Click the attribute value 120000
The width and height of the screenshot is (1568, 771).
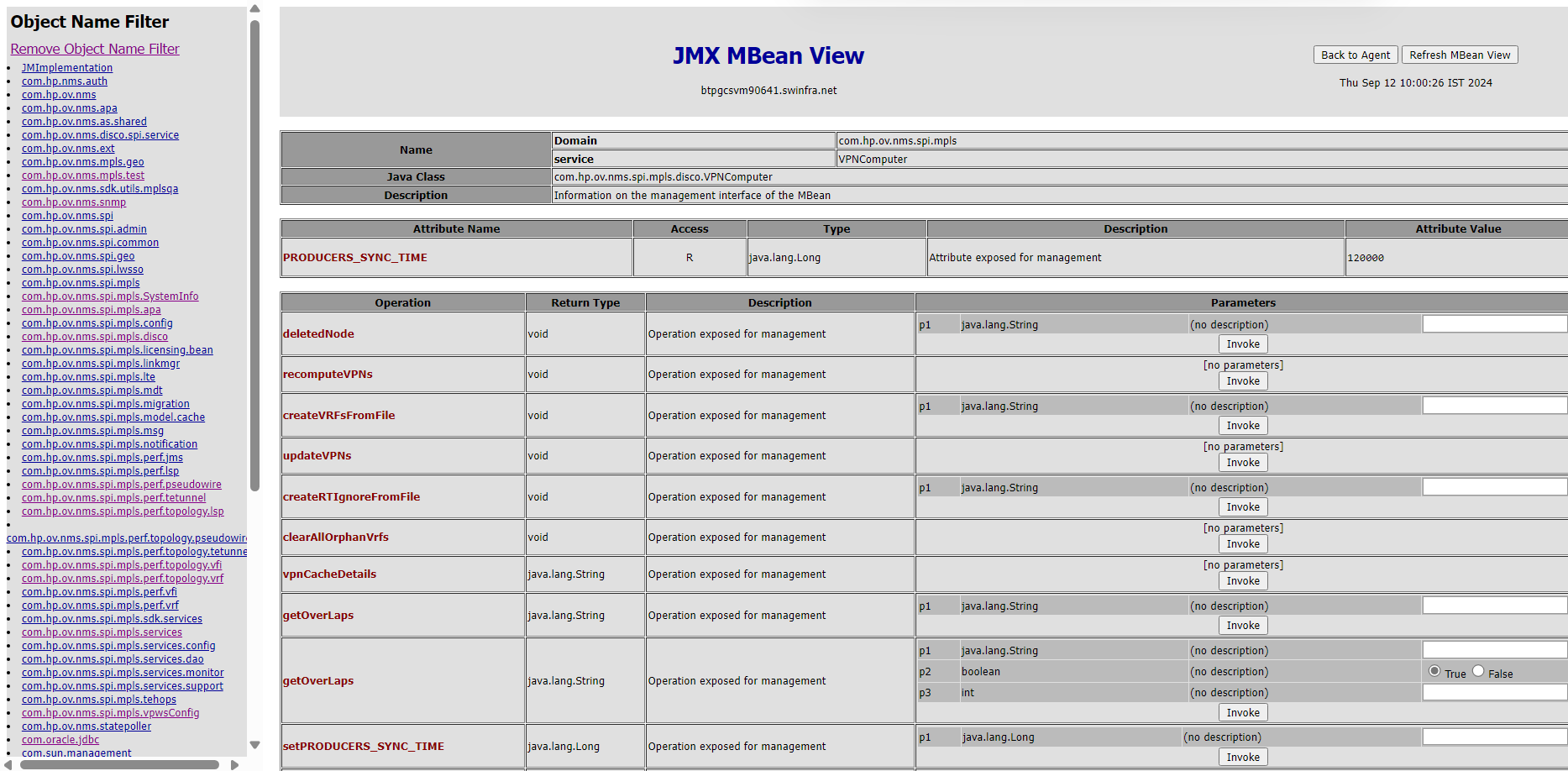point(1366,258)
